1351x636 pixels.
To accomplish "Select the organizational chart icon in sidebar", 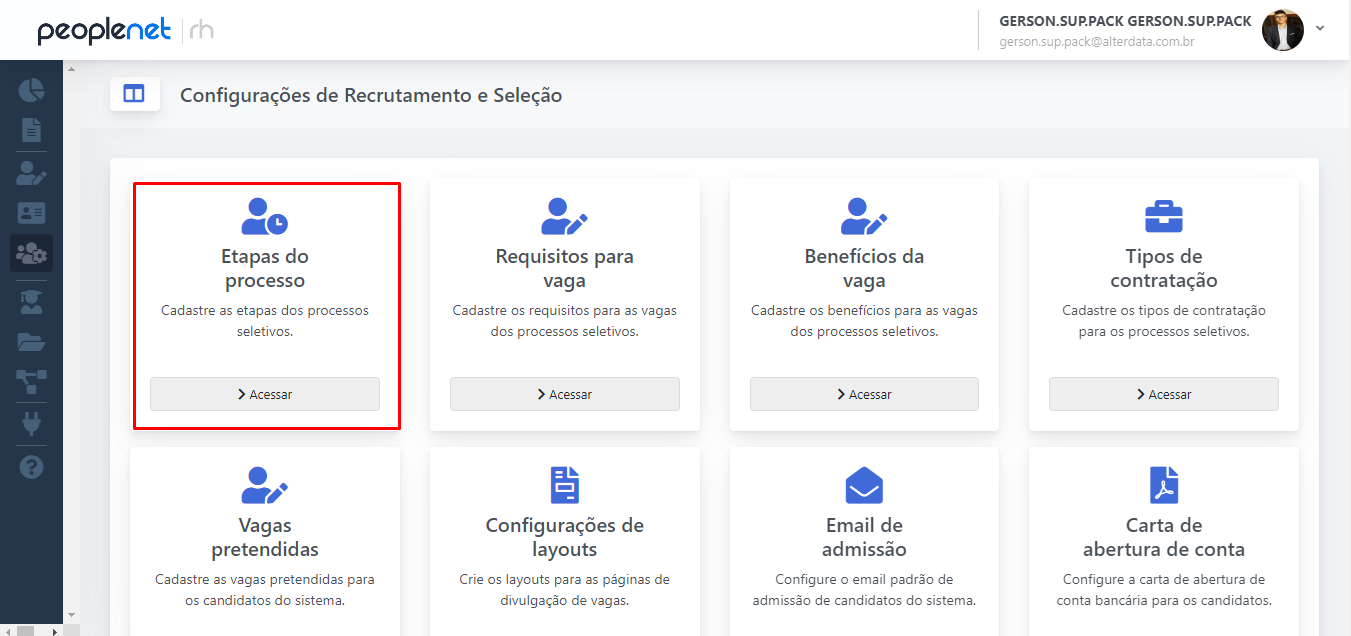I will pos(31,382).
